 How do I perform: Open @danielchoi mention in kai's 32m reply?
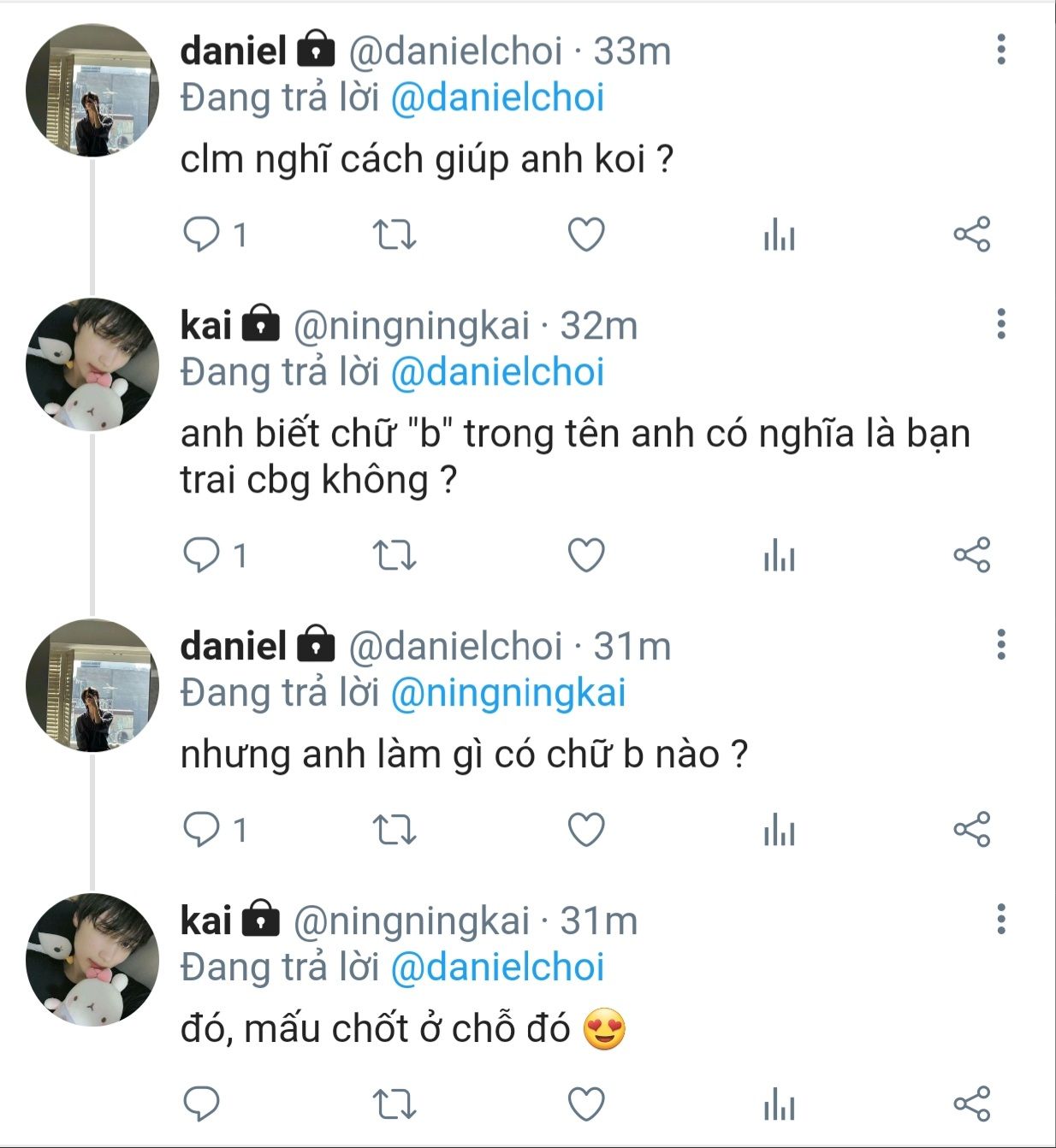[x=497, y=372]
